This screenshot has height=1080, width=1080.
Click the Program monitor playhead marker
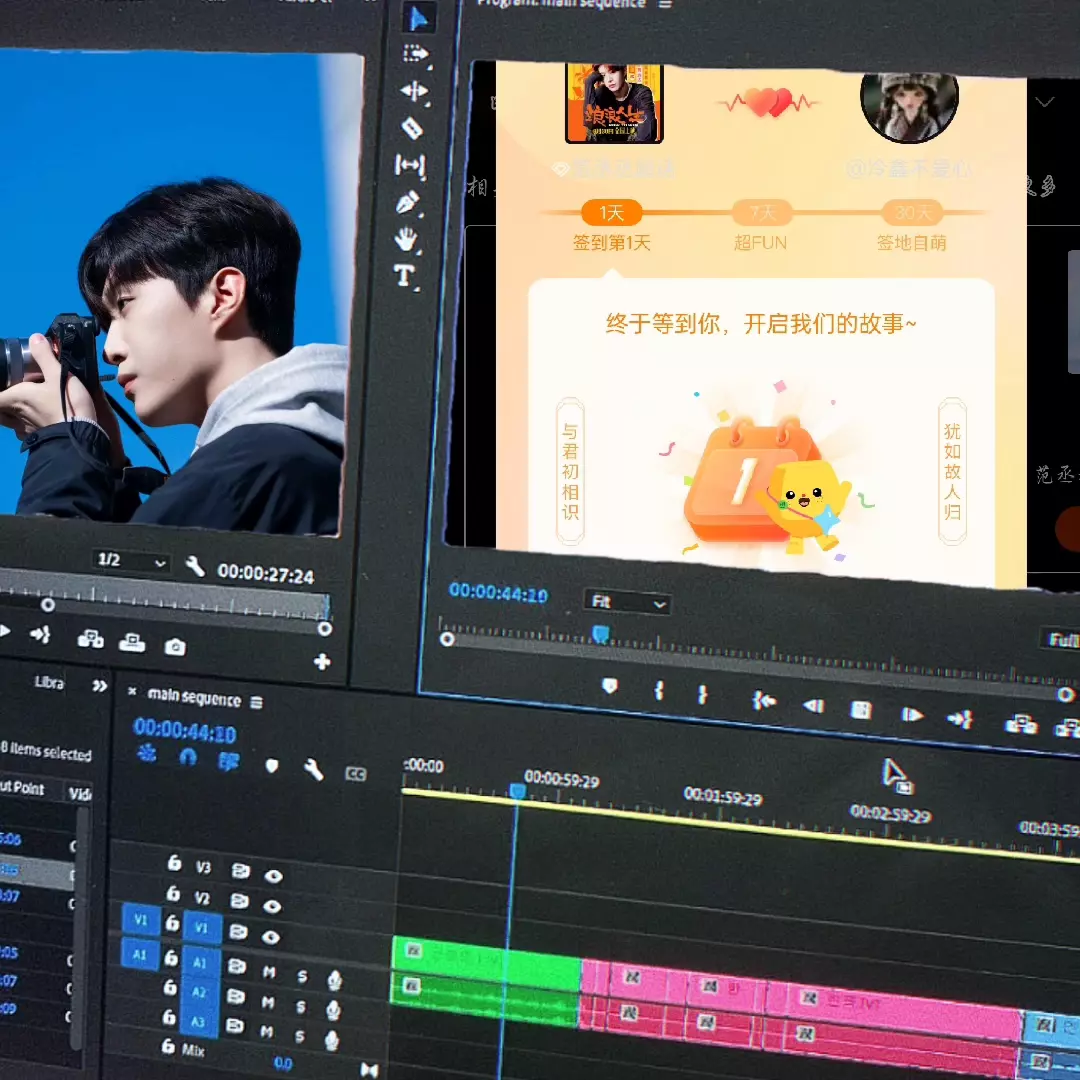600,633
